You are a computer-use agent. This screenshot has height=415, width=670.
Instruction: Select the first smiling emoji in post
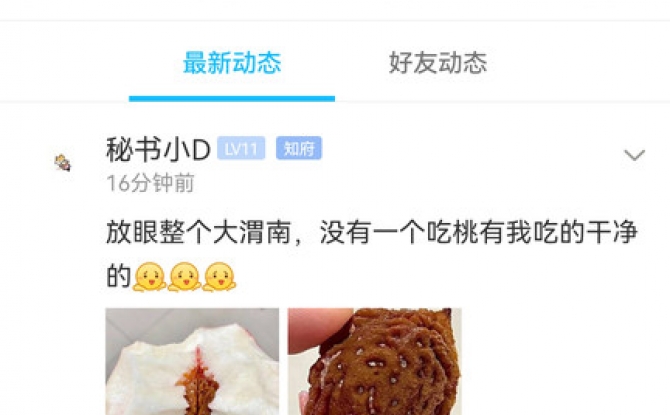(x=149, y=277)
